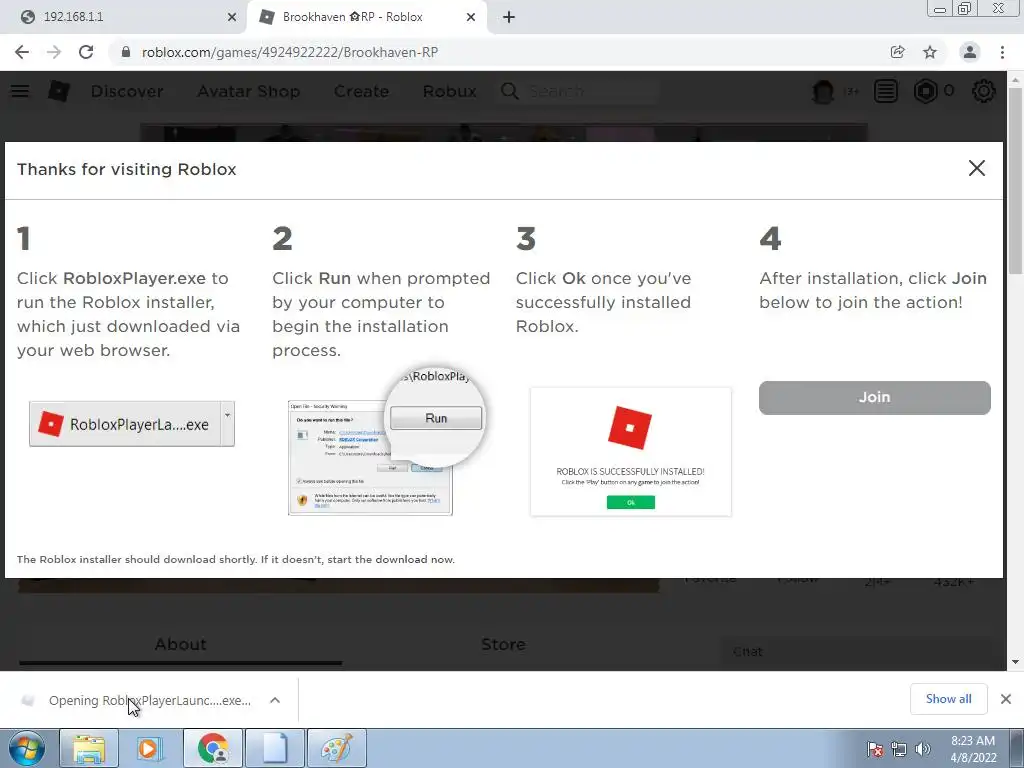Select the Brookhaven RP - Roblox tab

pos(366,17)
